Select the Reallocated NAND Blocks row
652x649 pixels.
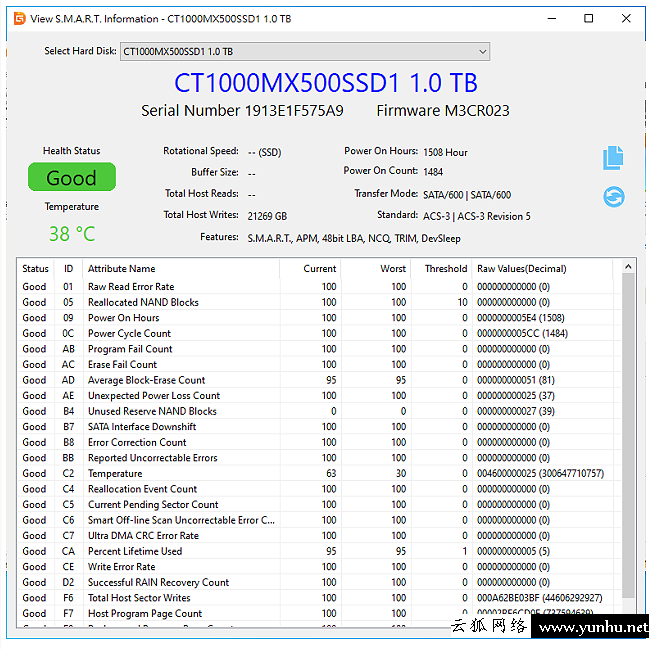point(319,302)
